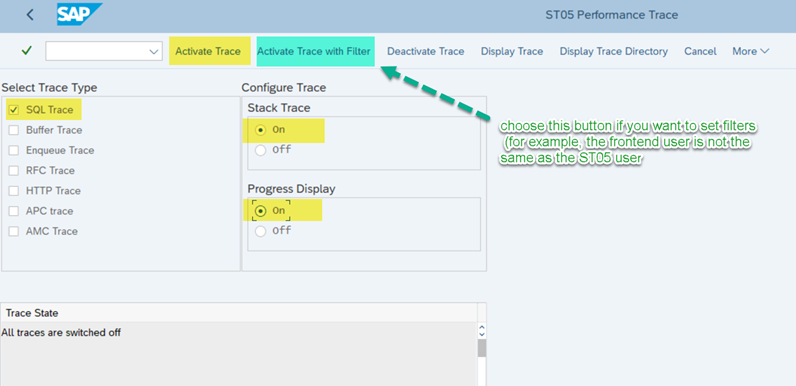The height and width of the screenshot is (386, 796).
Task: Set Stack Trace to Off
Action: pos(260,150)
